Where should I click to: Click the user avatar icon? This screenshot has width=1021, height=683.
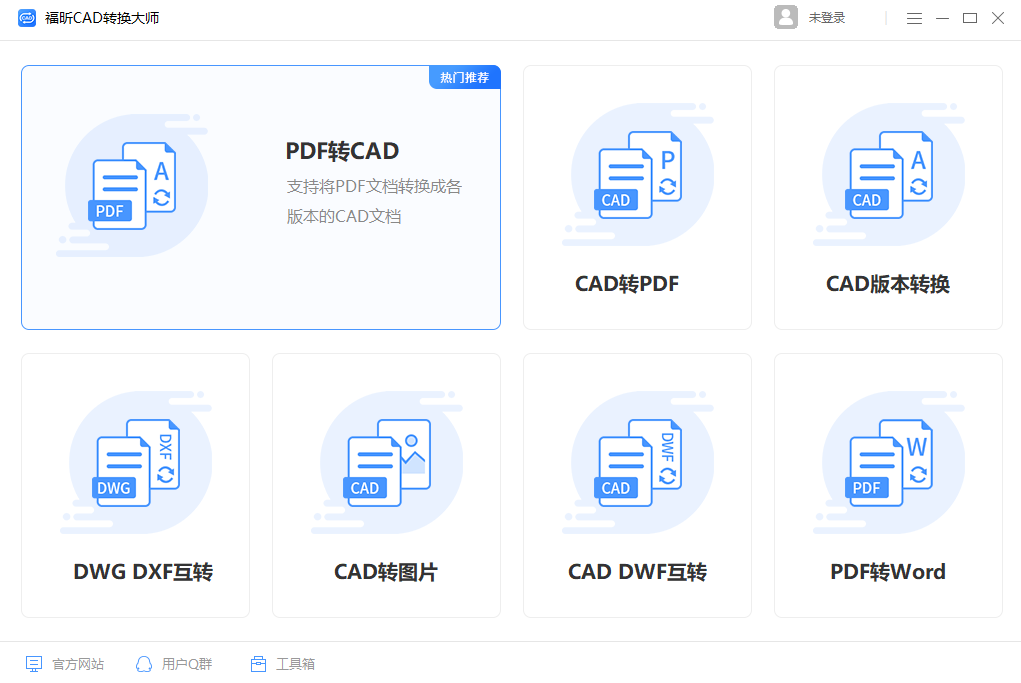pyautogui.click(x=786, y=18)
